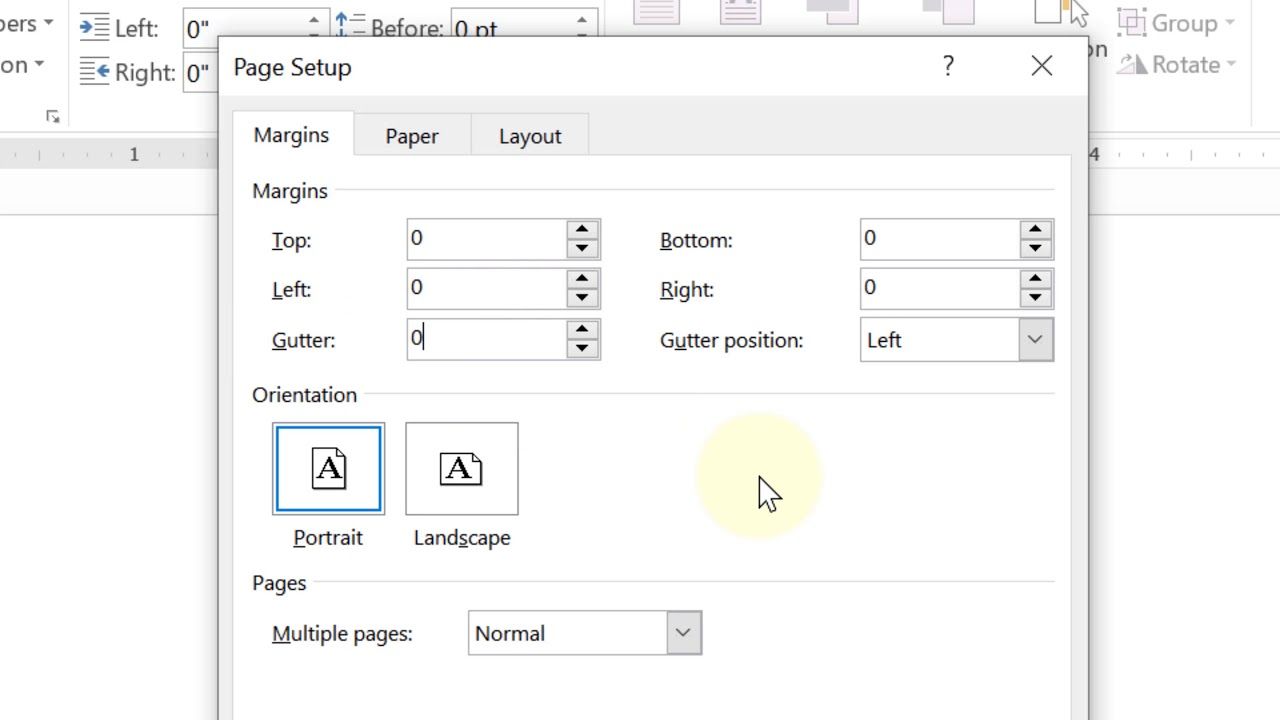Decrease Left margin with down arrow
This screenshot has height=720, width=1280.
(582, 298)
